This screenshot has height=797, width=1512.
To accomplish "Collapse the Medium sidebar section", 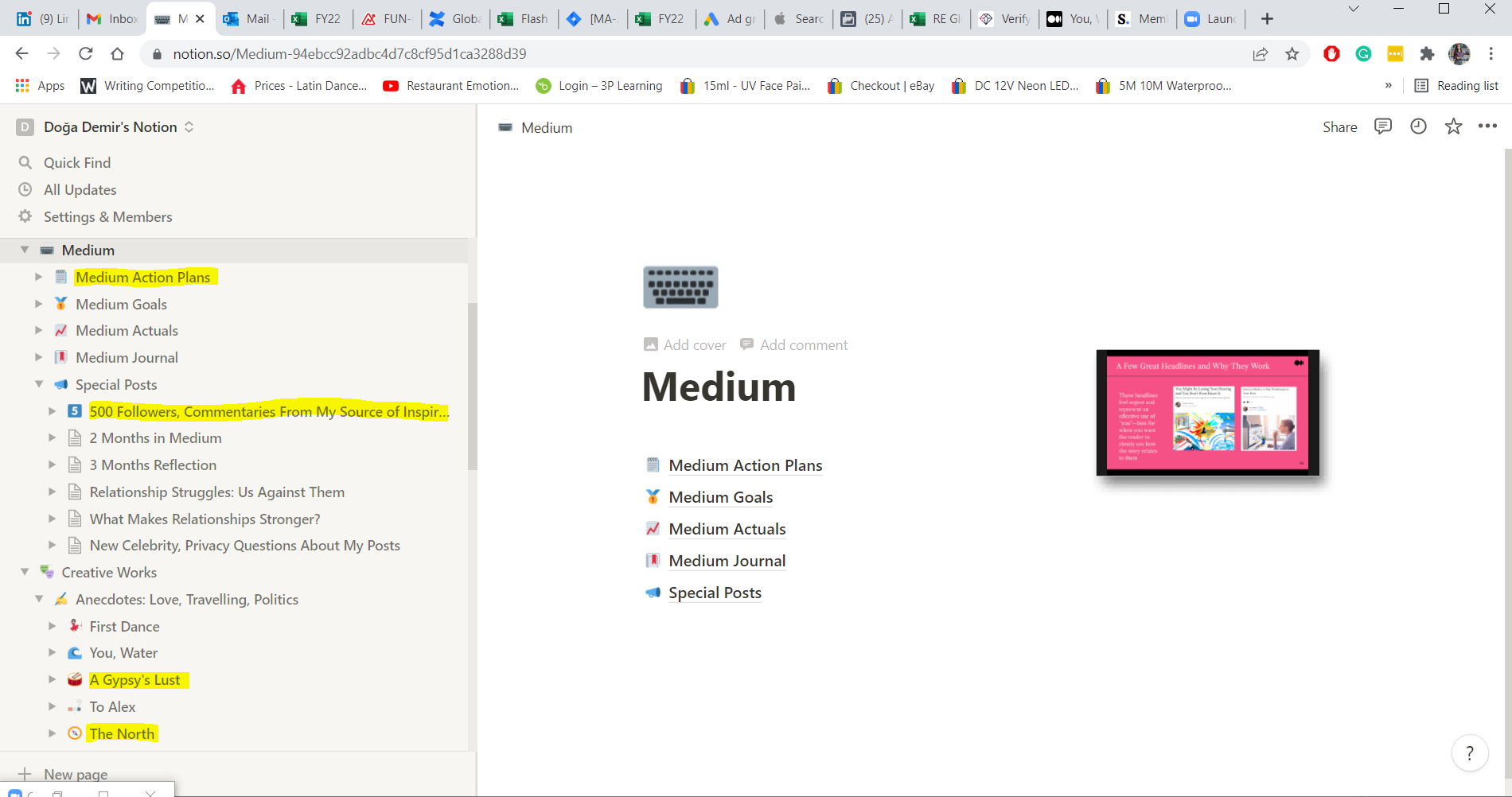I will tap(25, 250).
